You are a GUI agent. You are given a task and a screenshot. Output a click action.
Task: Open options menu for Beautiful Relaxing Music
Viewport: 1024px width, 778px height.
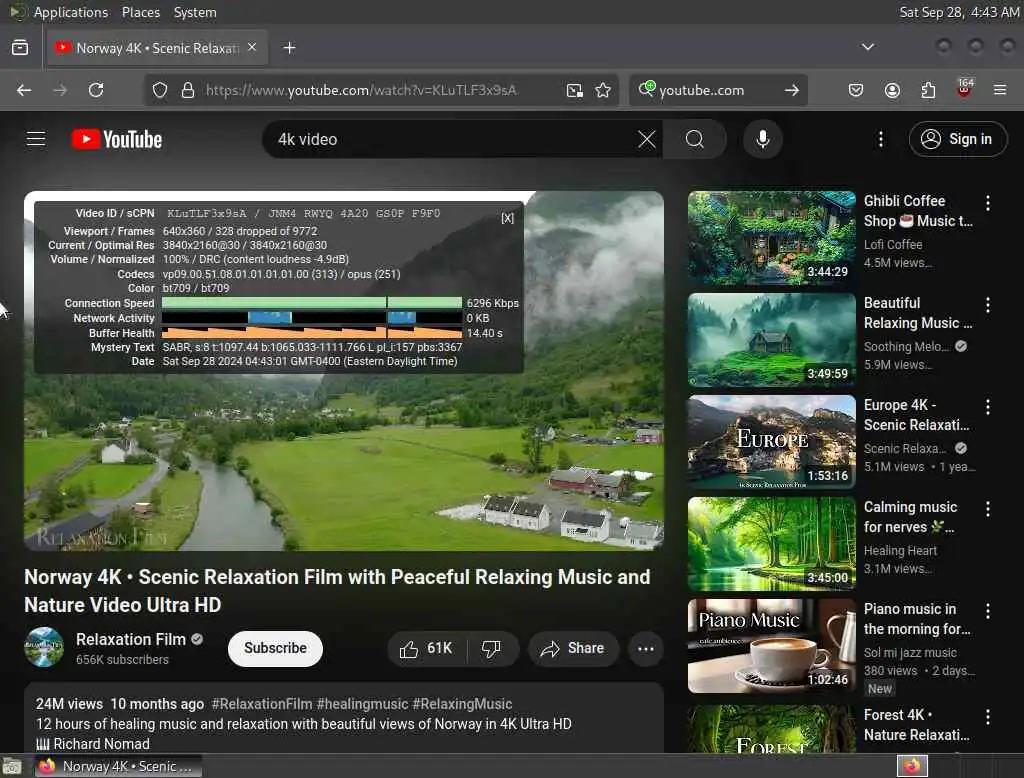[x=987, y=305]
